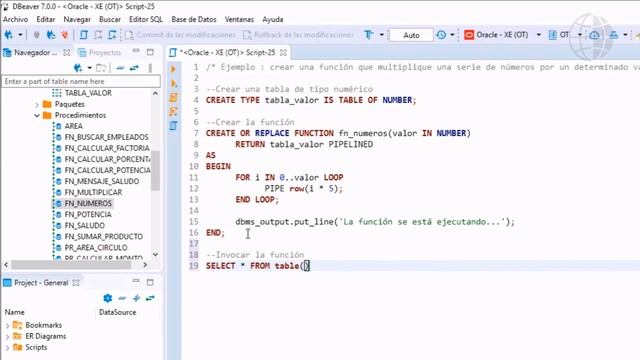Open the Navegar menu
640x360 pixels.
77,19
